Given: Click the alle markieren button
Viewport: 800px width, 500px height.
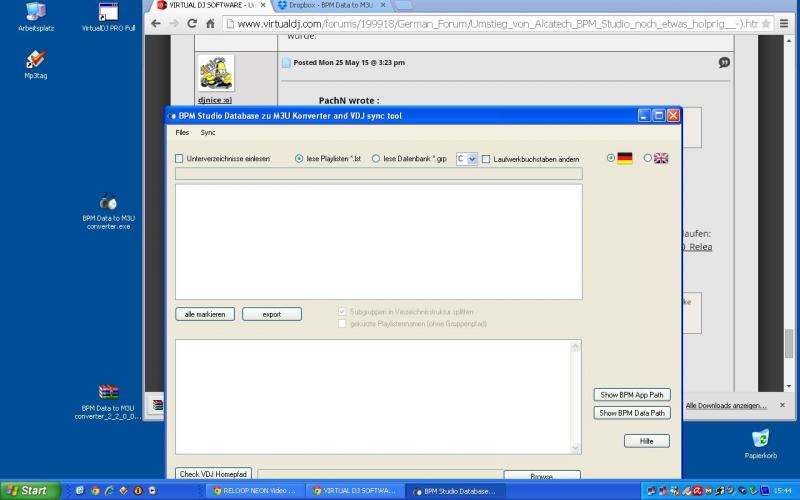Looking at the screenshot, I should click(205, 314).
